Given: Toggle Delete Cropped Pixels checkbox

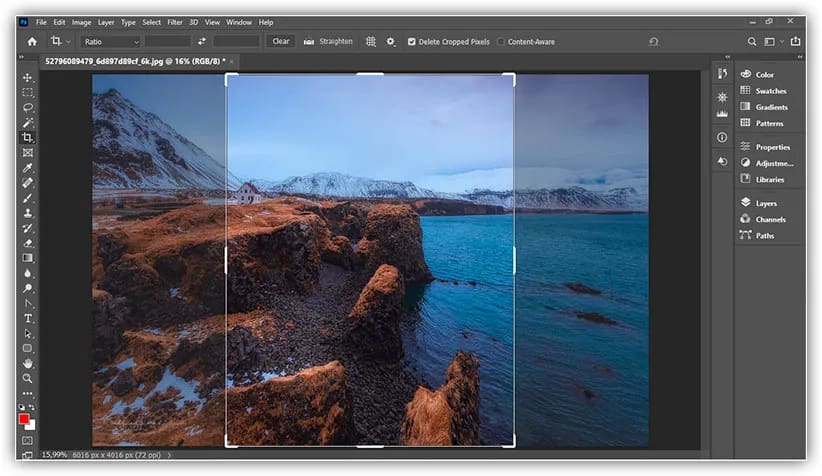Looking at the screenshot, I should pos(412,41).
